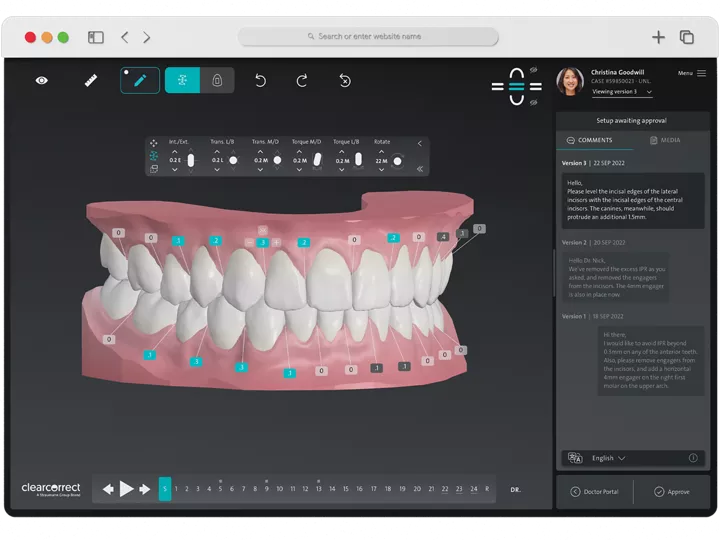Image resolution: width=720 pixels, height=540 pixels.
Task: Switch to the Media tab
Action: [x=665, y=140]
